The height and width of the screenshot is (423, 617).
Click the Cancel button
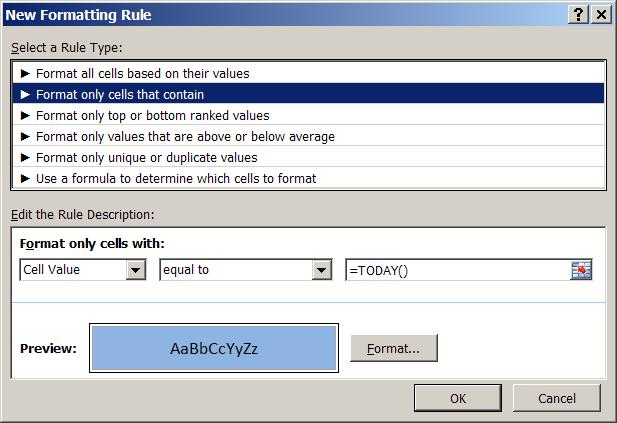click(557, 398)
